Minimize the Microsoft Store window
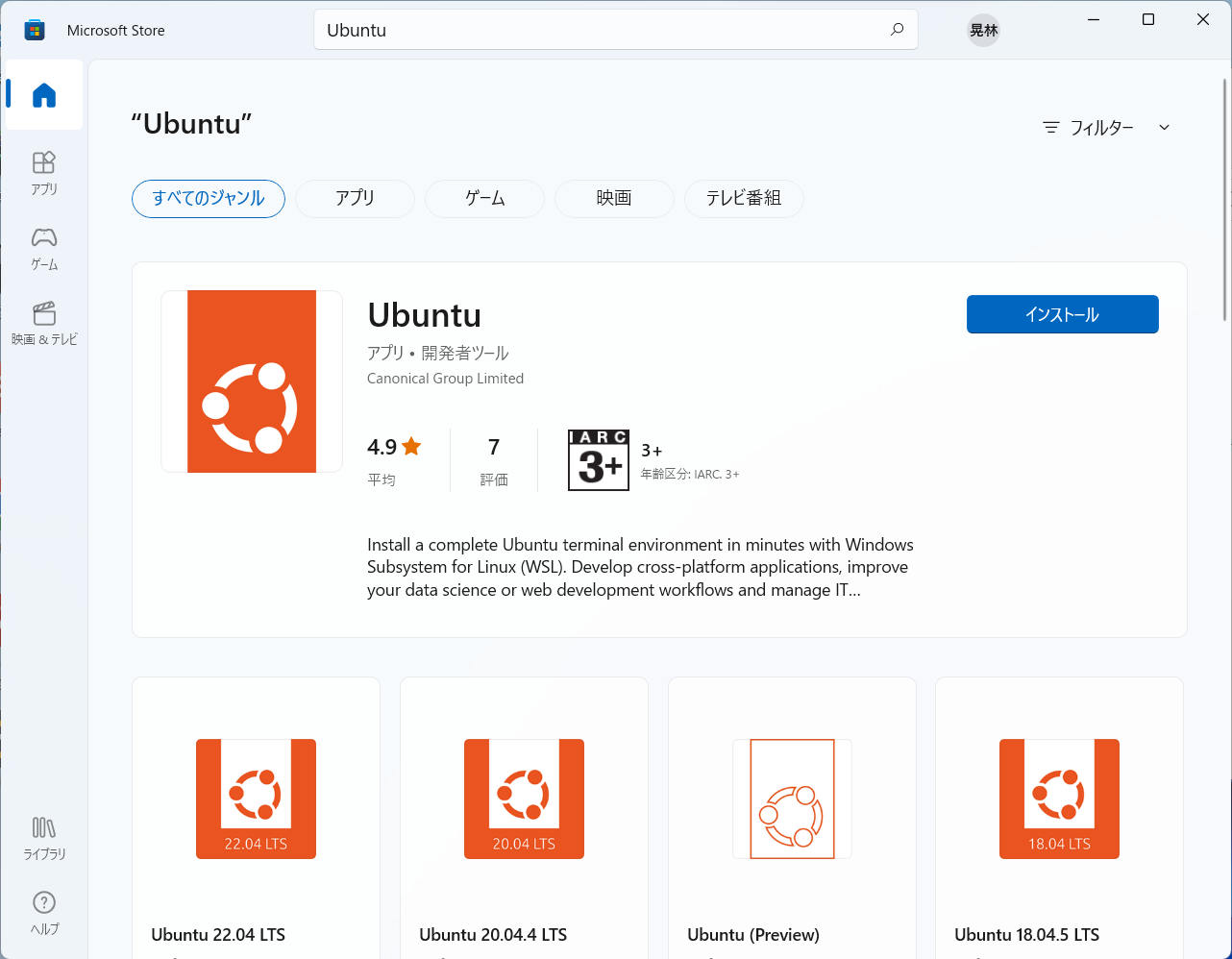 pyautogui.click(x=1094, y=19)
